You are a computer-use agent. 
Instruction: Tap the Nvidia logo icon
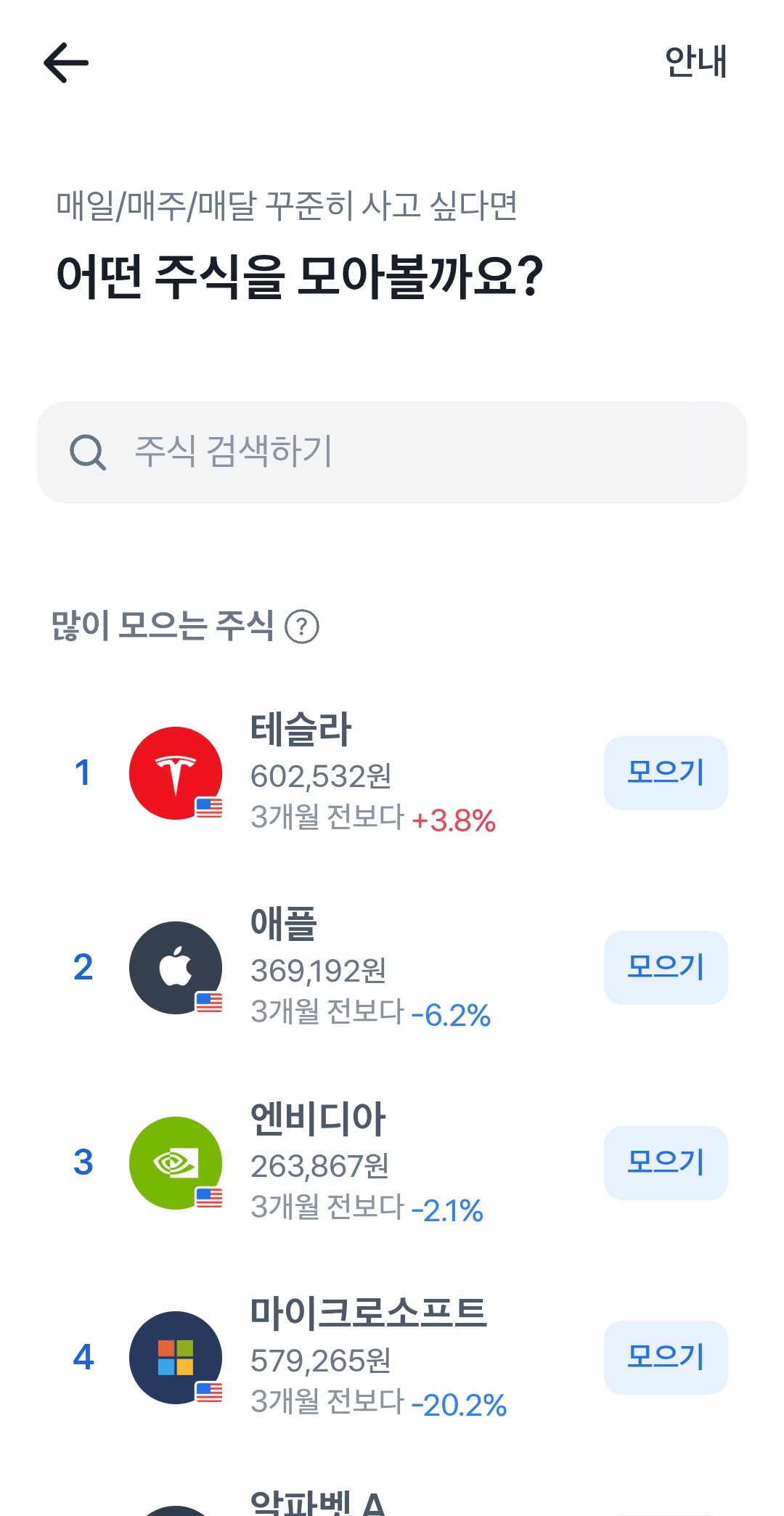[x=176, y=1163]
